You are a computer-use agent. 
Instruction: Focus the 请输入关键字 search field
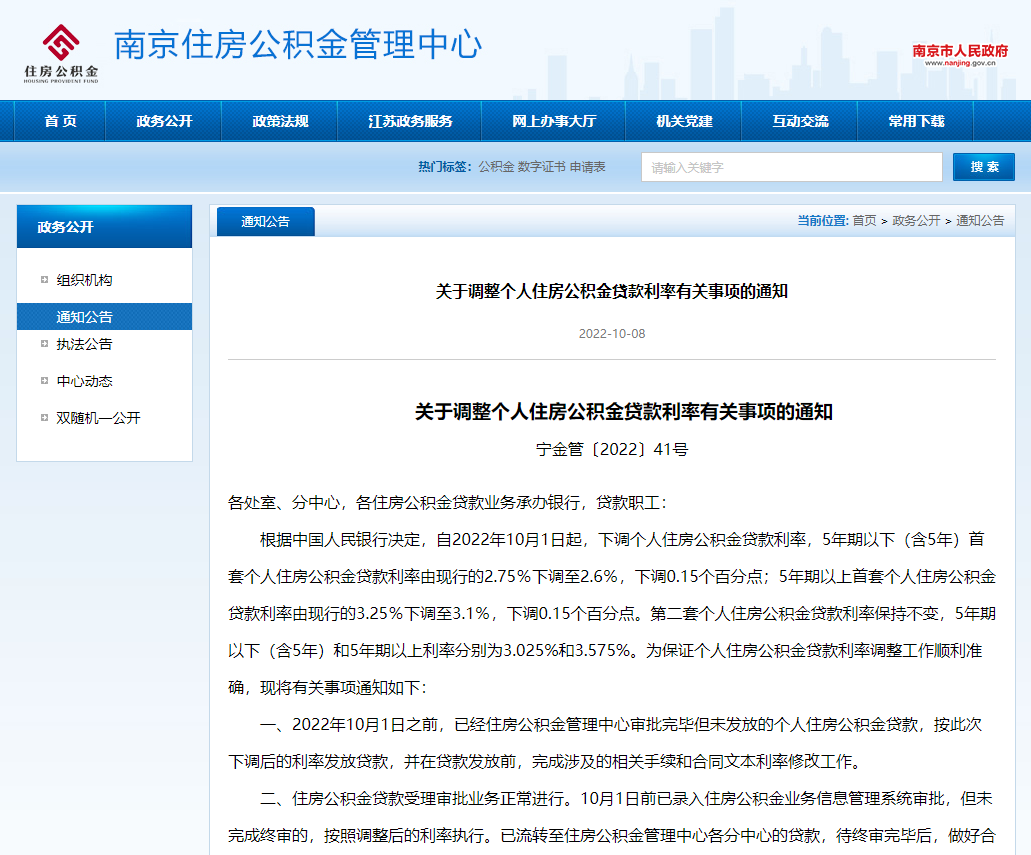(x=792, y=167)
